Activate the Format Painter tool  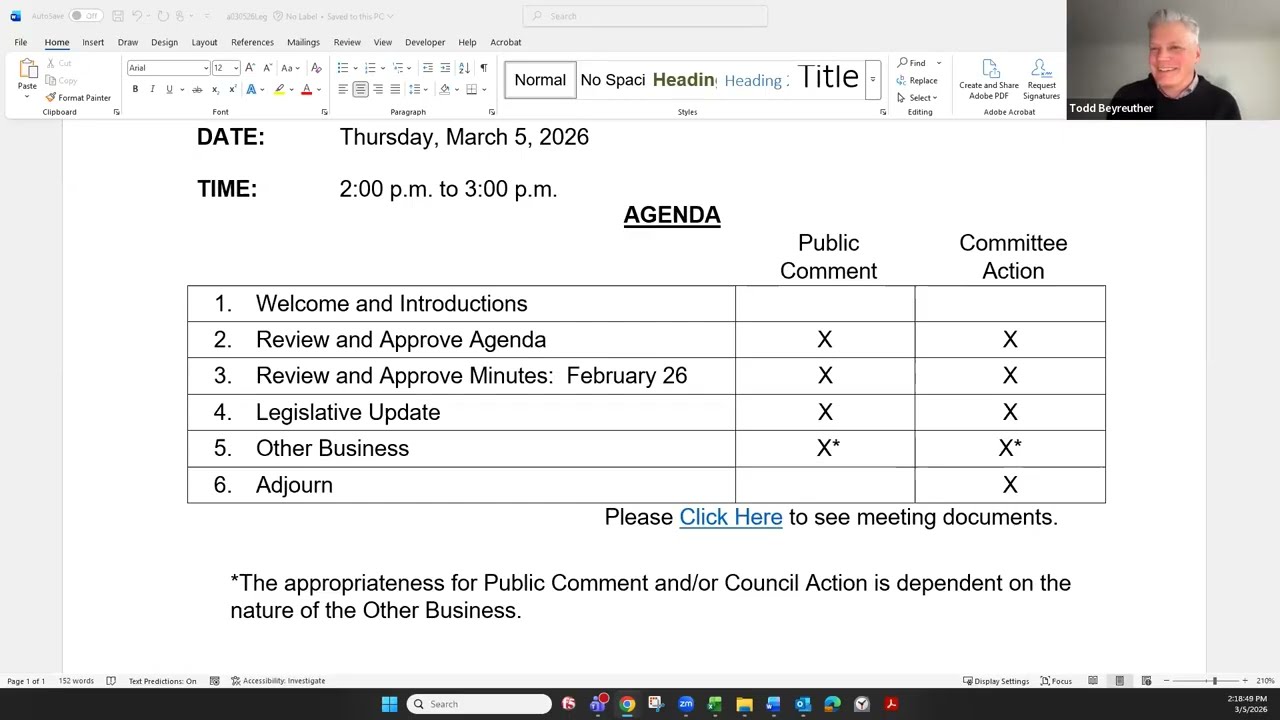point(77,98)
